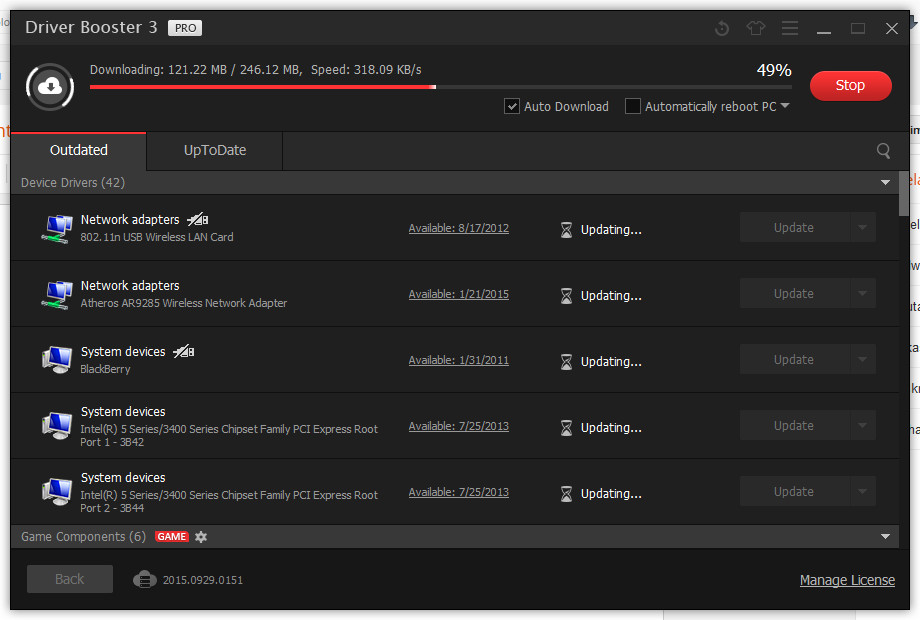Click the GAME badge in Game Components
This screenshot has width=920, height=620.
[x=171, y=537]
